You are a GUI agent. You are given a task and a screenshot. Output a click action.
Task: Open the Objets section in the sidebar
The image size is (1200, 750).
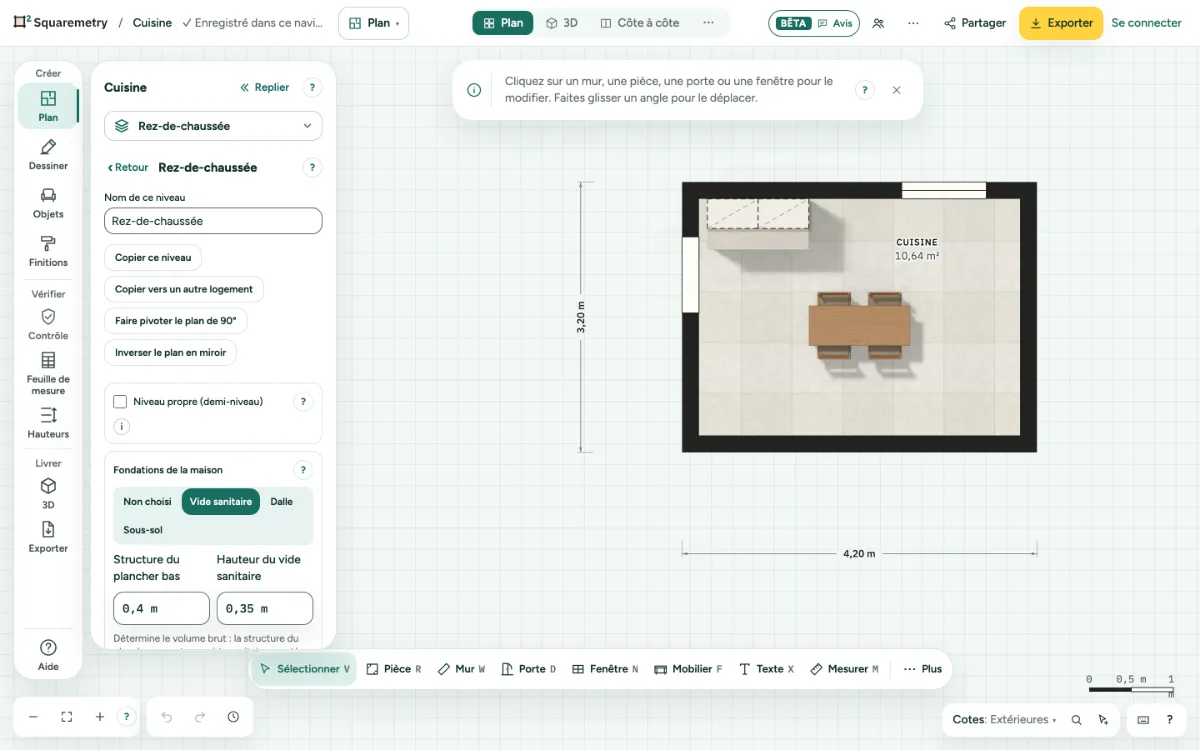tap(48, 202)
